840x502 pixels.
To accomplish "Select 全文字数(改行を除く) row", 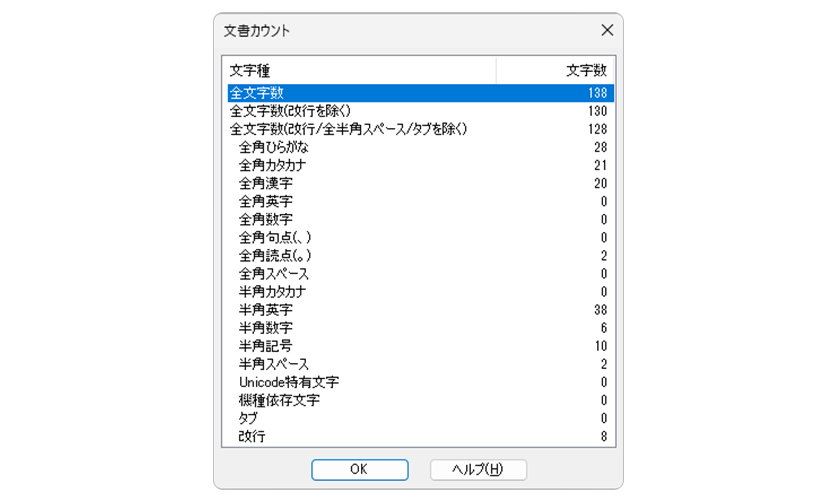I will [421, 111].
